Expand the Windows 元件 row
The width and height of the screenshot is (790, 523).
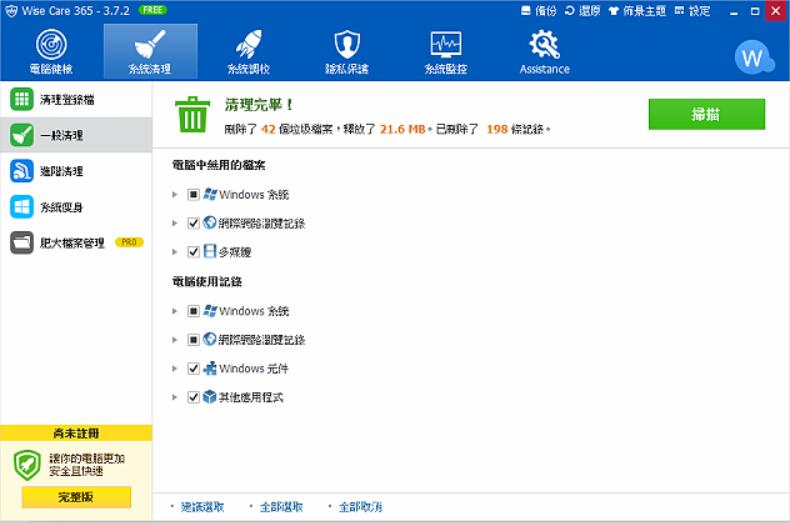(x=175, y=368)
